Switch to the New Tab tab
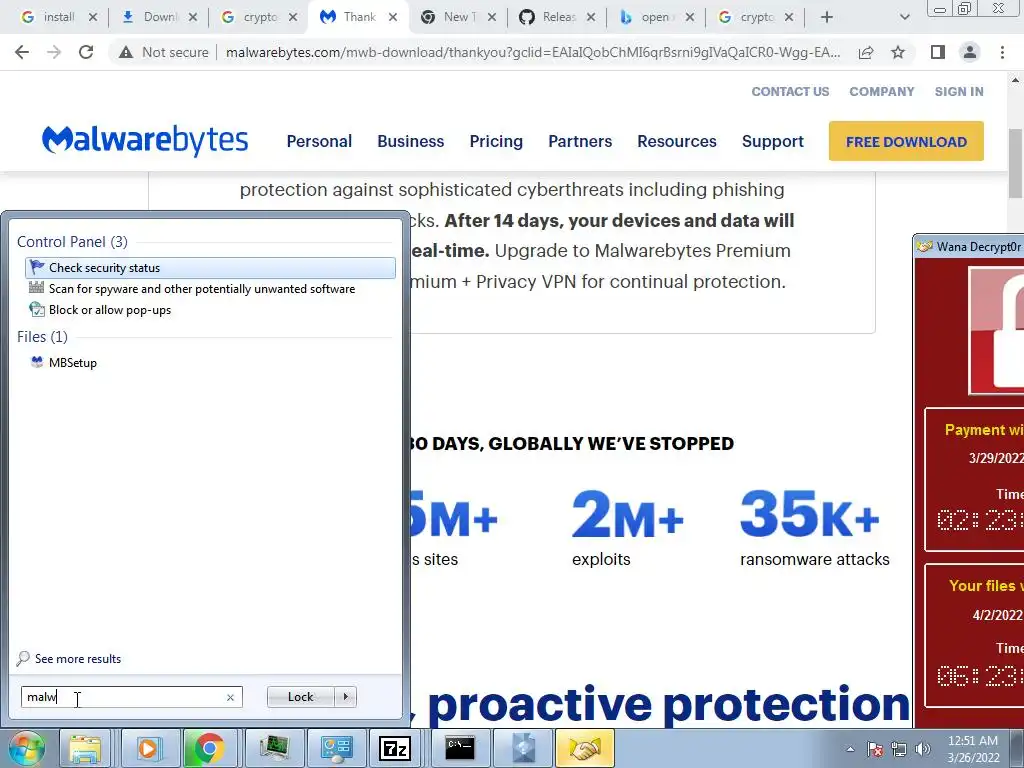 tap(448, 17)
